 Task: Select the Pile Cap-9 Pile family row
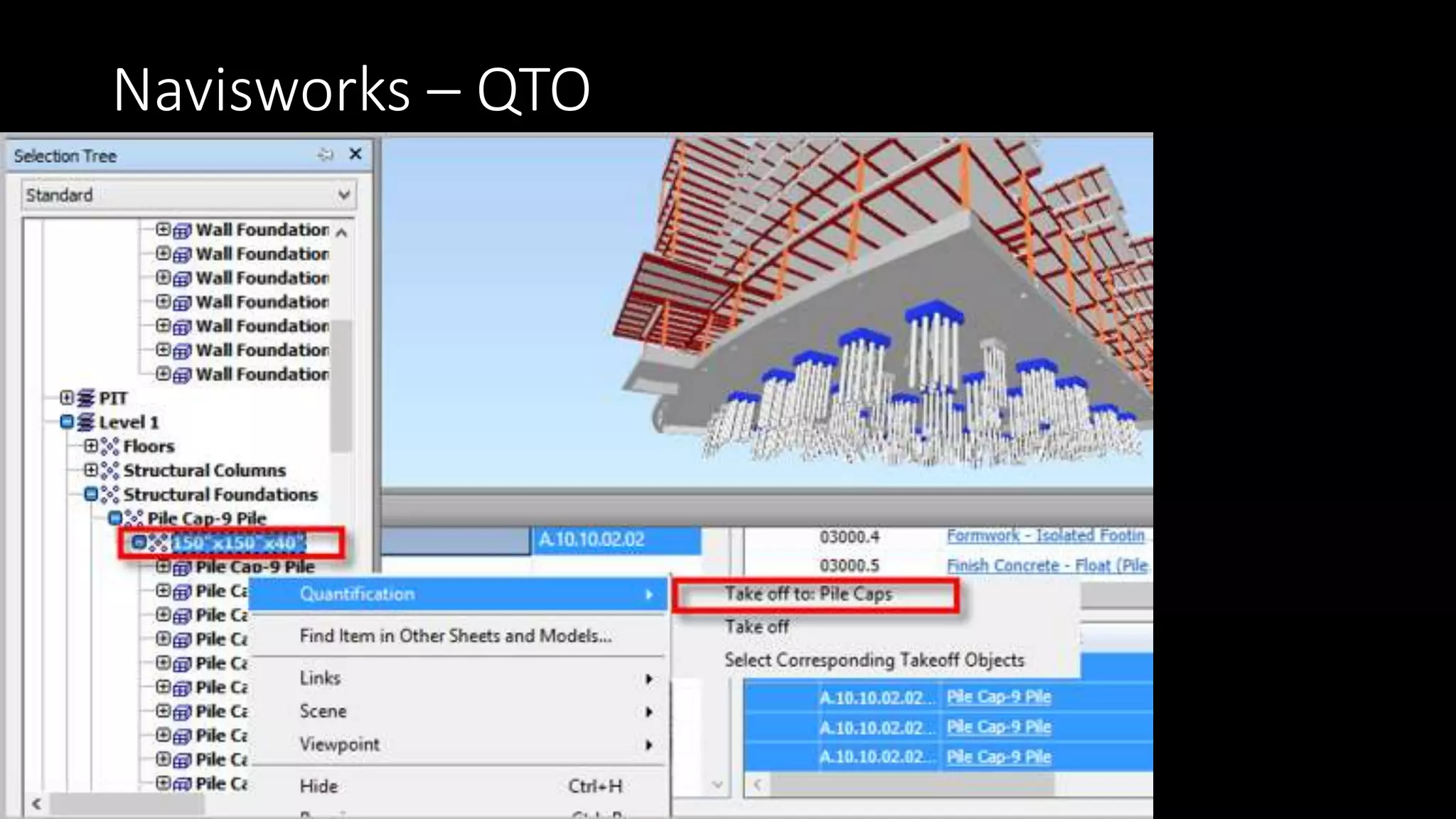[207, 518]
